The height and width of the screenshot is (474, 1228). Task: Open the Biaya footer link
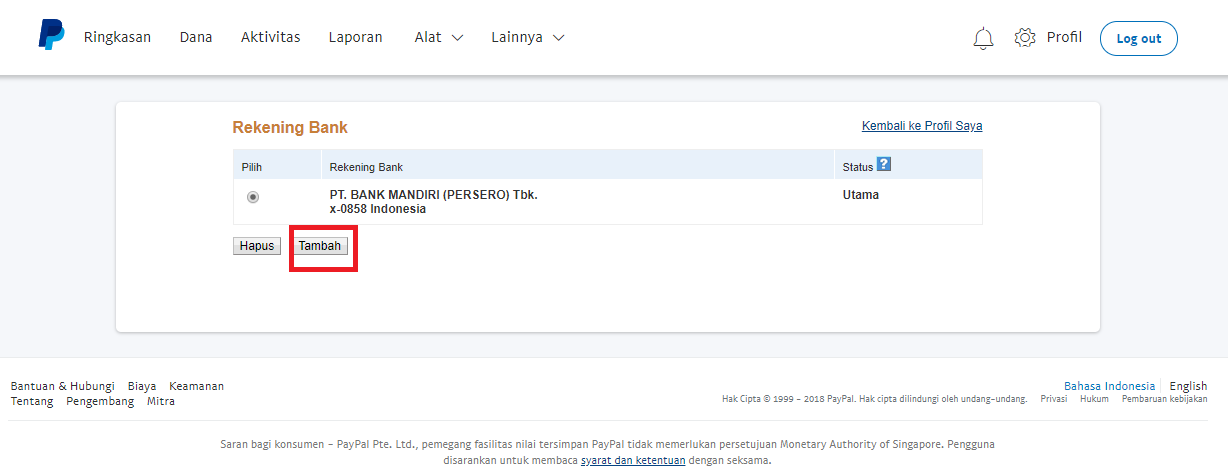[142, 386]
